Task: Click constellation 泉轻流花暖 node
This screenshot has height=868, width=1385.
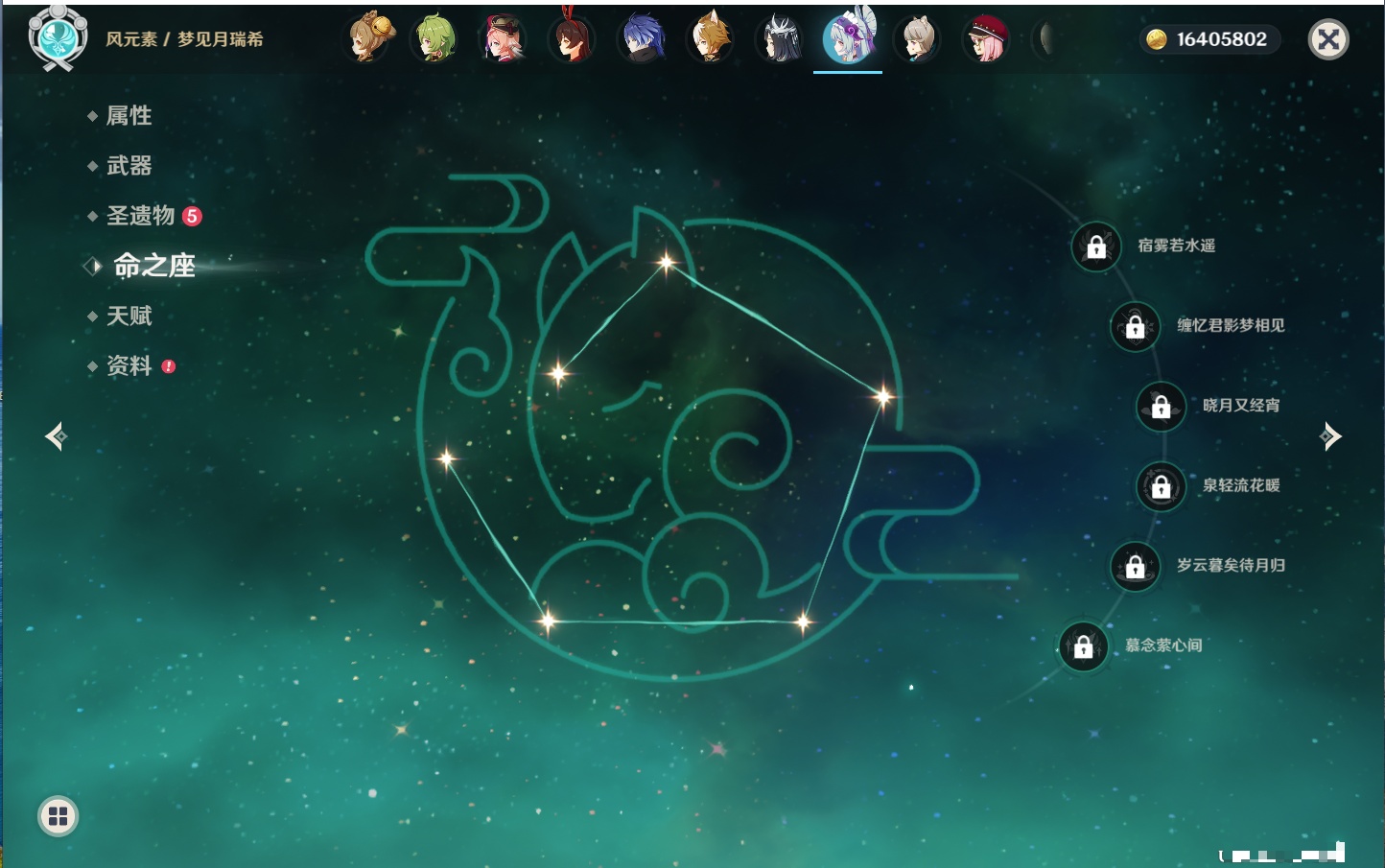Action: click(x=1161, y=486)
